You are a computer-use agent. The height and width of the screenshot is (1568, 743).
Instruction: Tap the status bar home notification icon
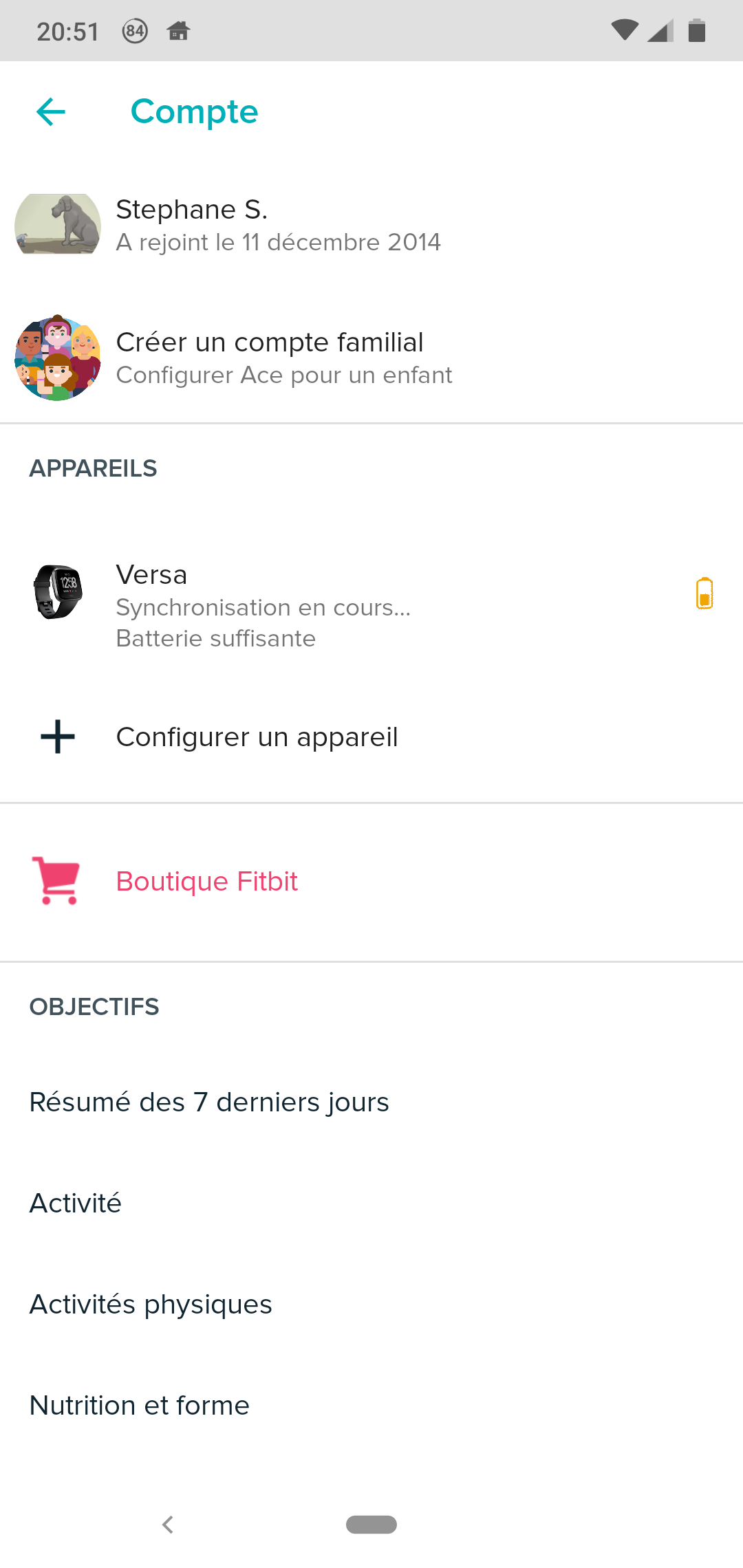(178, 31)
